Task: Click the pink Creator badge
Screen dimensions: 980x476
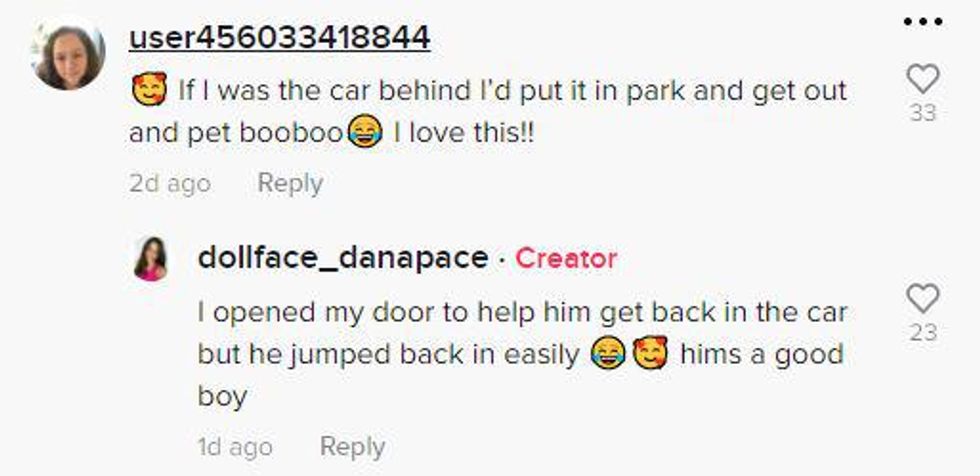Action: coord(566,259)
